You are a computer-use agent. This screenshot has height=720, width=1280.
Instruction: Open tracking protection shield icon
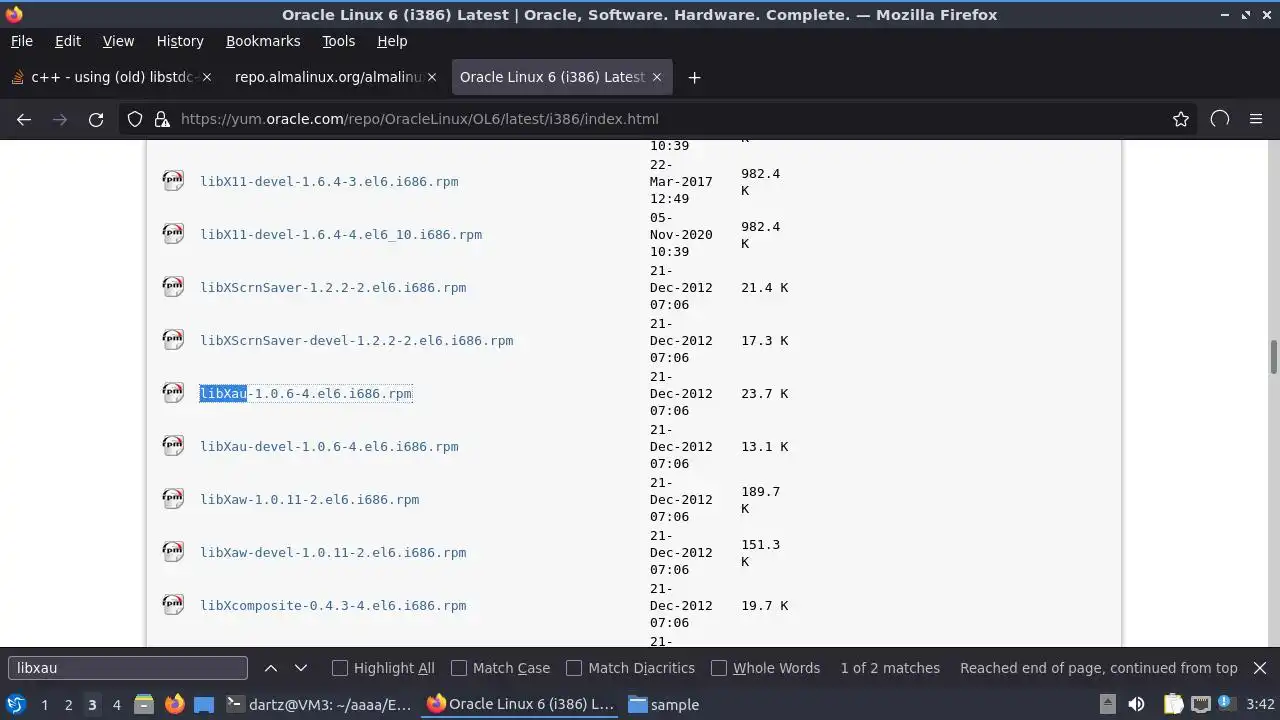[x=135, y=119]
